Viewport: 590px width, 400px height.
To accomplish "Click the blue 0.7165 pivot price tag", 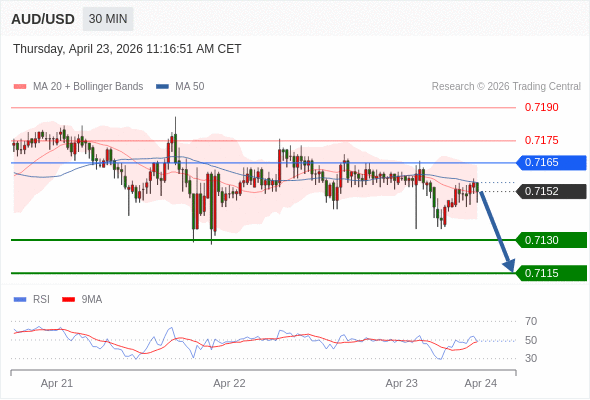I will point(551,163).
